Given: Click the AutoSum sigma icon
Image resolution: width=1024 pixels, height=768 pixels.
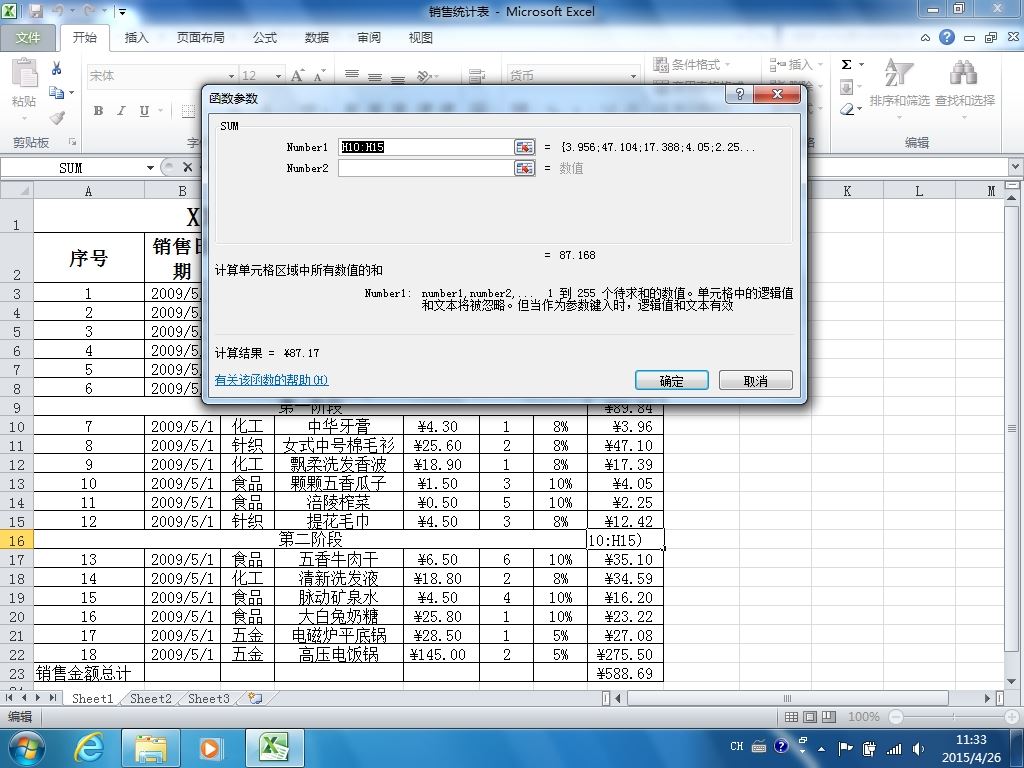Looking at the screenshot, I should click(x=846, y=64).
